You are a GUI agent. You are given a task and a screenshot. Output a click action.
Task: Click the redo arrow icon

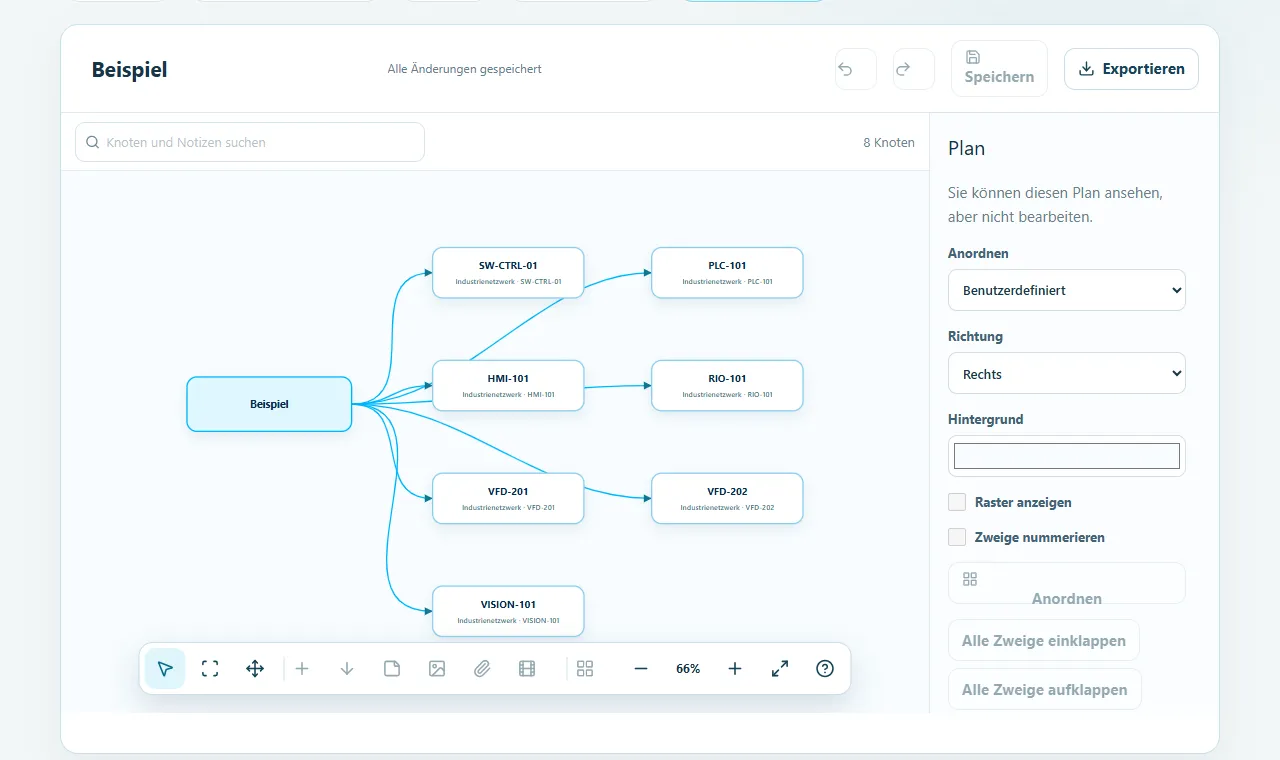914,69
